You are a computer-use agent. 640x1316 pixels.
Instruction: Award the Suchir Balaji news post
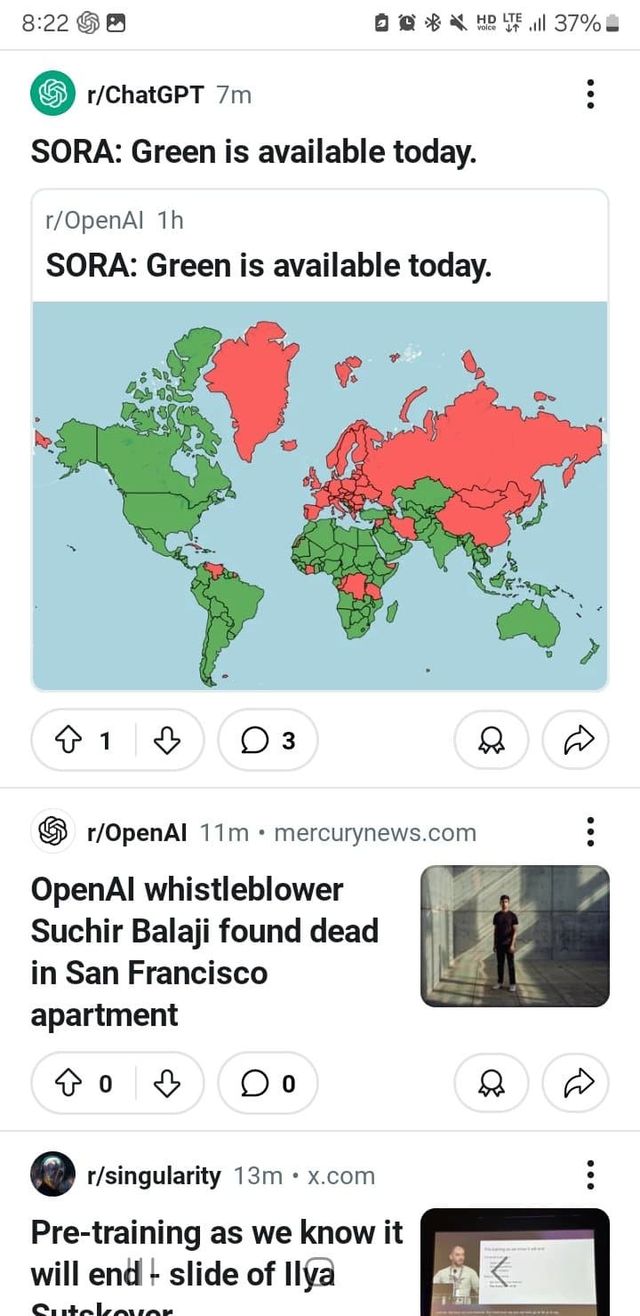(491, 1082)
